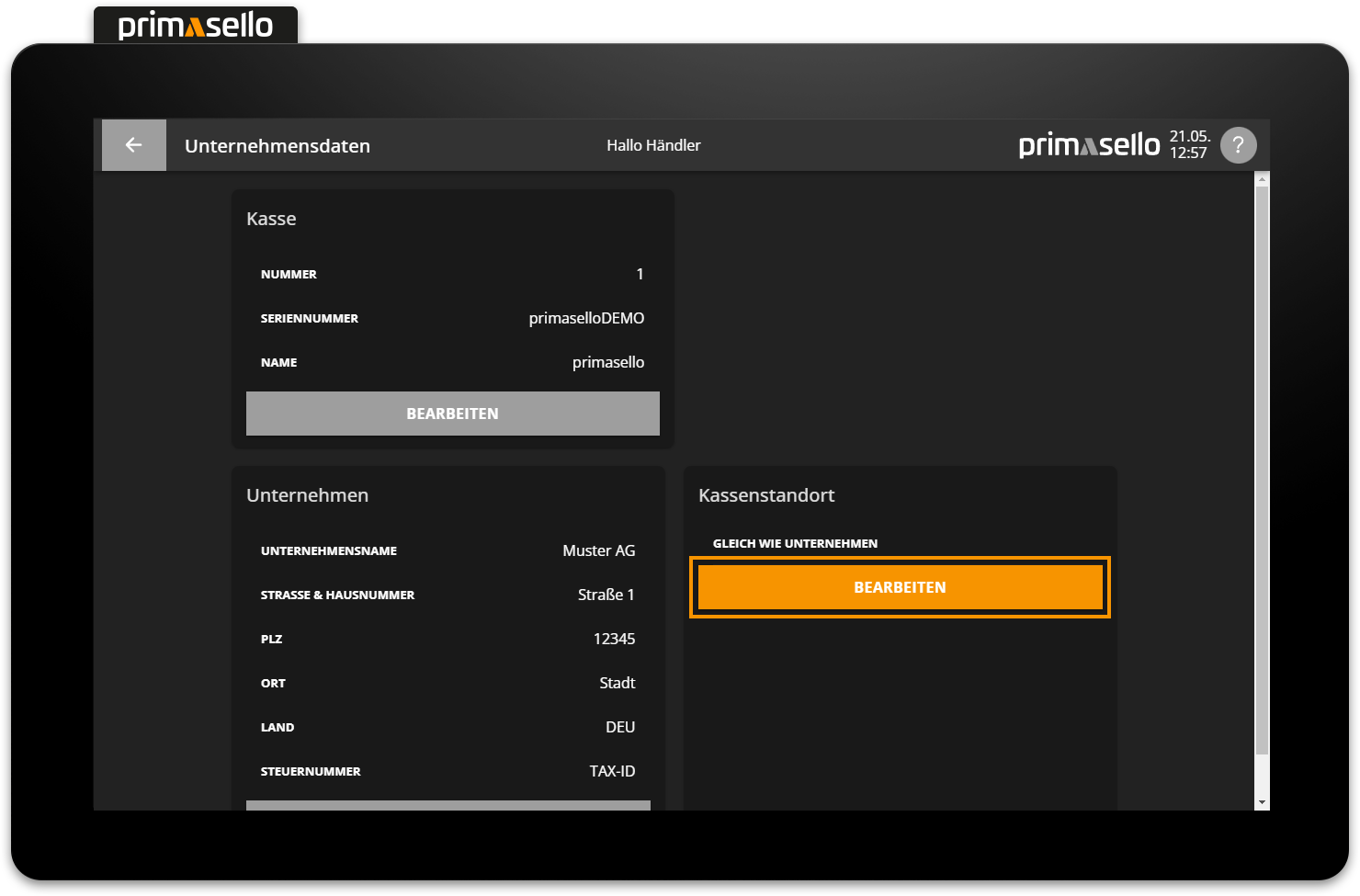This screenshot has width=1360, height=896.
Task: Click the primasello logo in the header
Action: (x=1089, y=144)
